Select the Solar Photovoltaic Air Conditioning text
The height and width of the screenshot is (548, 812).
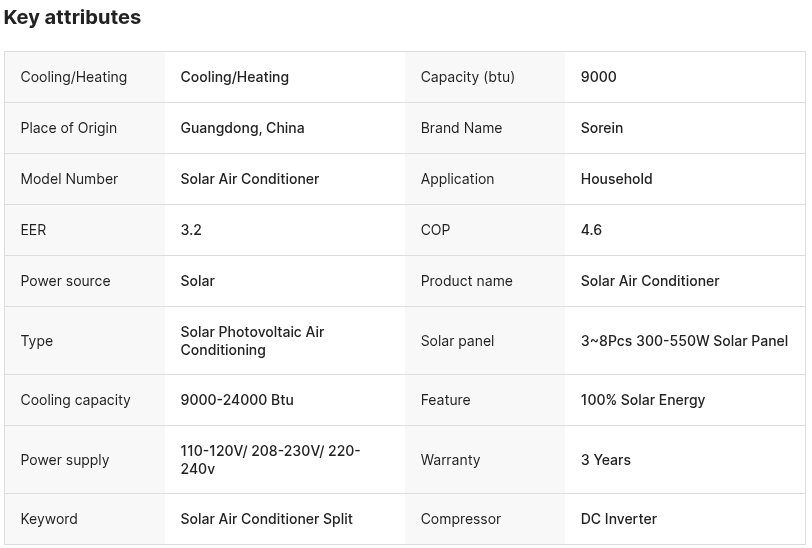tap(252, 341)
